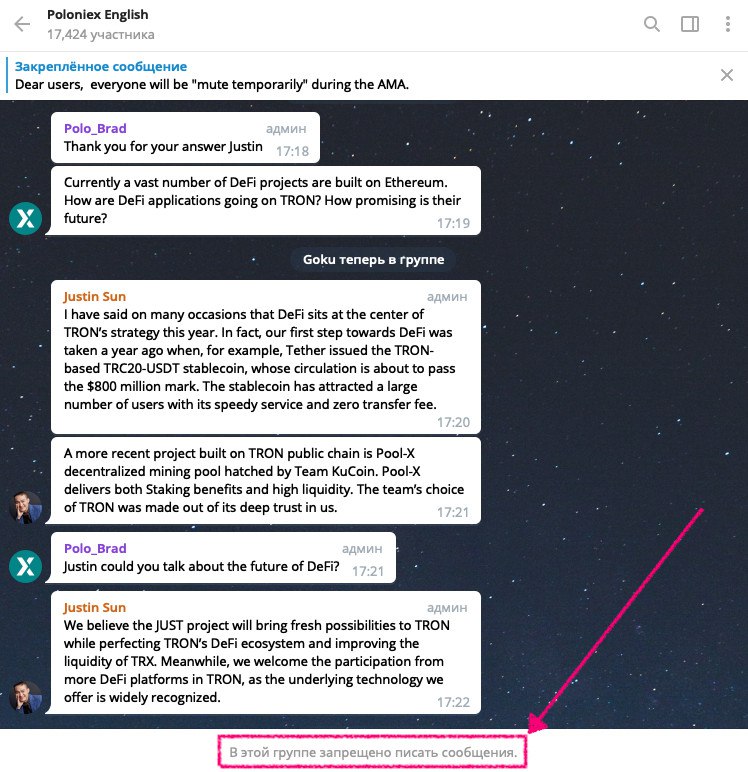This screenshot has width=748, height=772.
Task: Select the message about TRC20-USDT stablecoin
Action: point(266,357)
